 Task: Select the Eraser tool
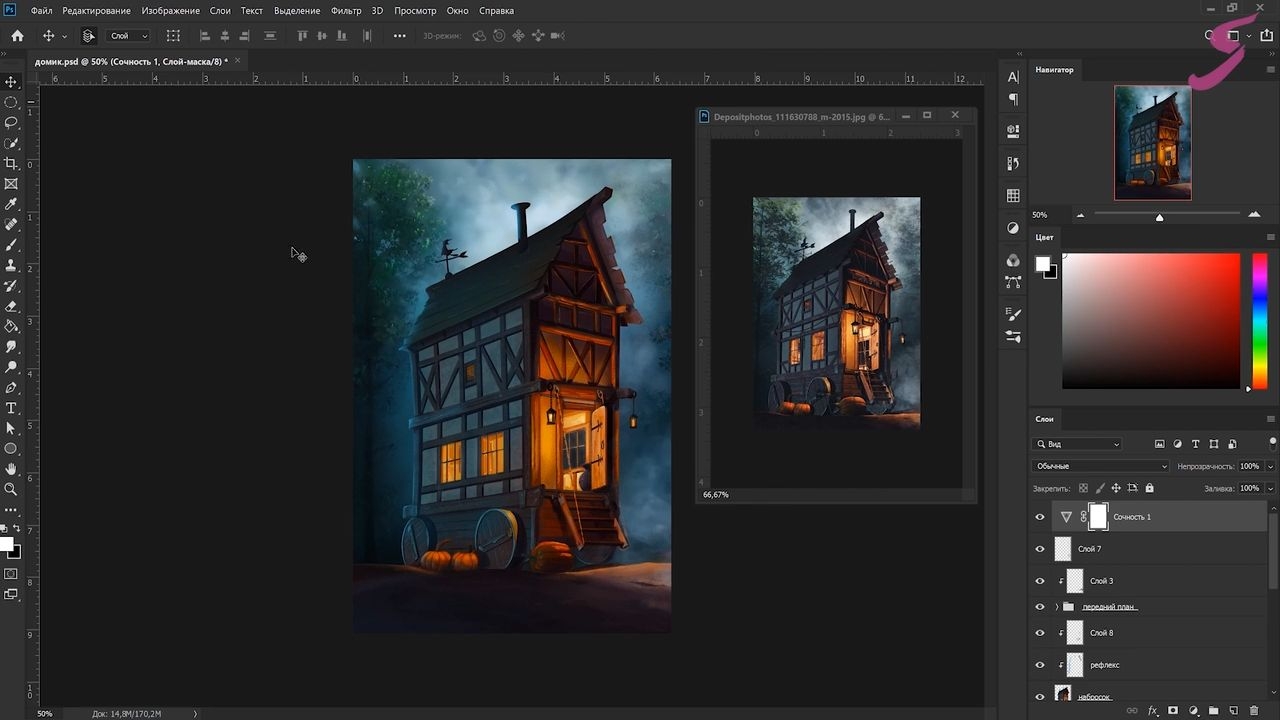pyautogui.click(x=11, y=306)
